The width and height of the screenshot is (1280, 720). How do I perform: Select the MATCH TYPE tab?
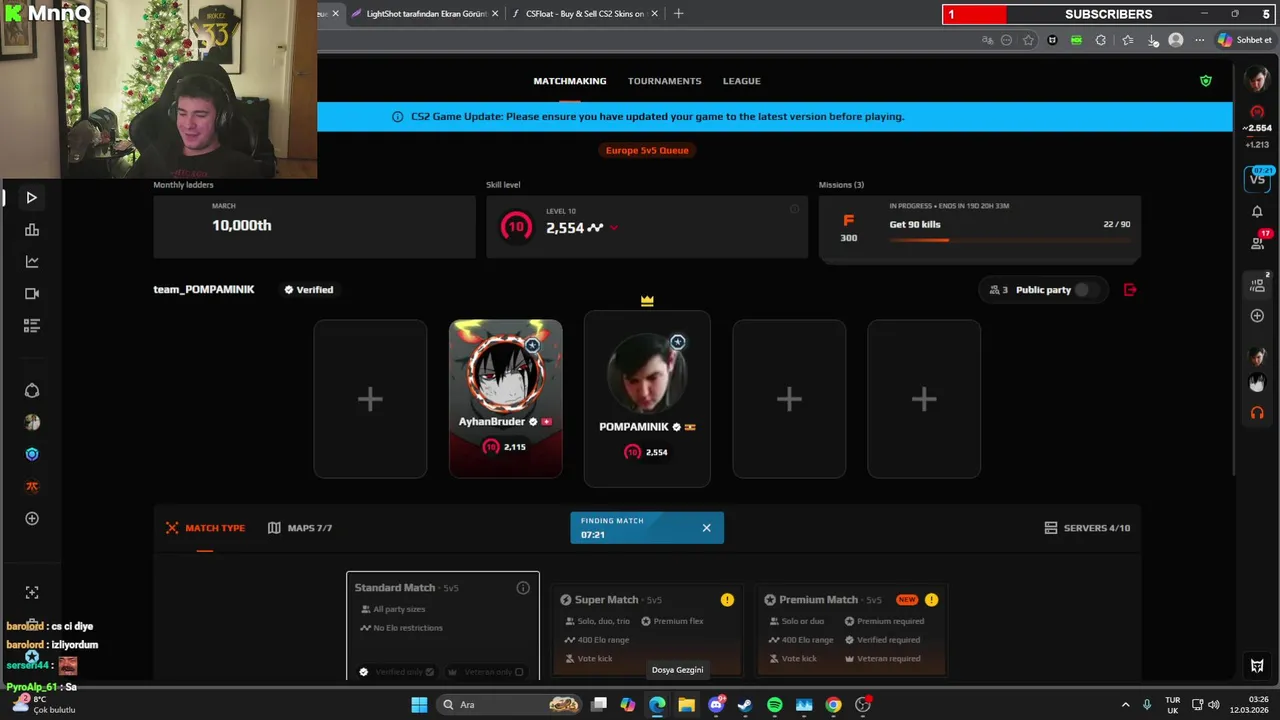tap(205, 528)
